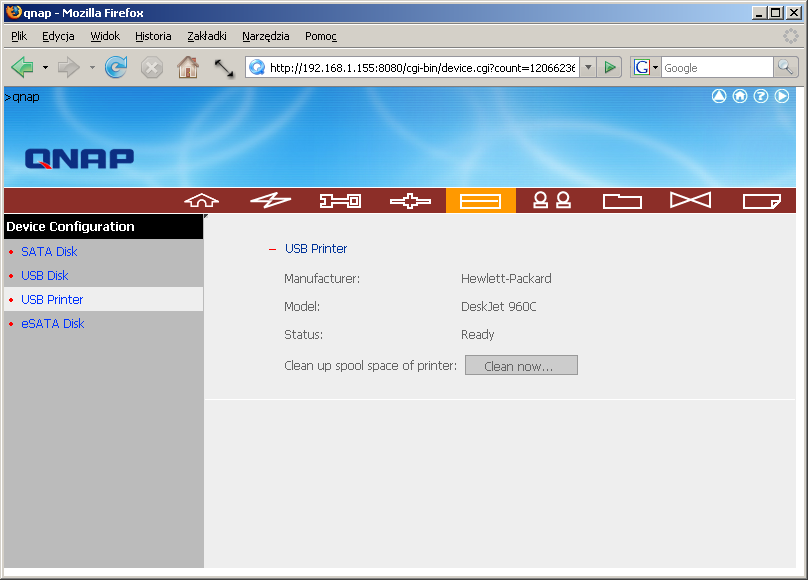Click the Model: label
Screen dimensions: 808x580
click(x=302, y=306)
